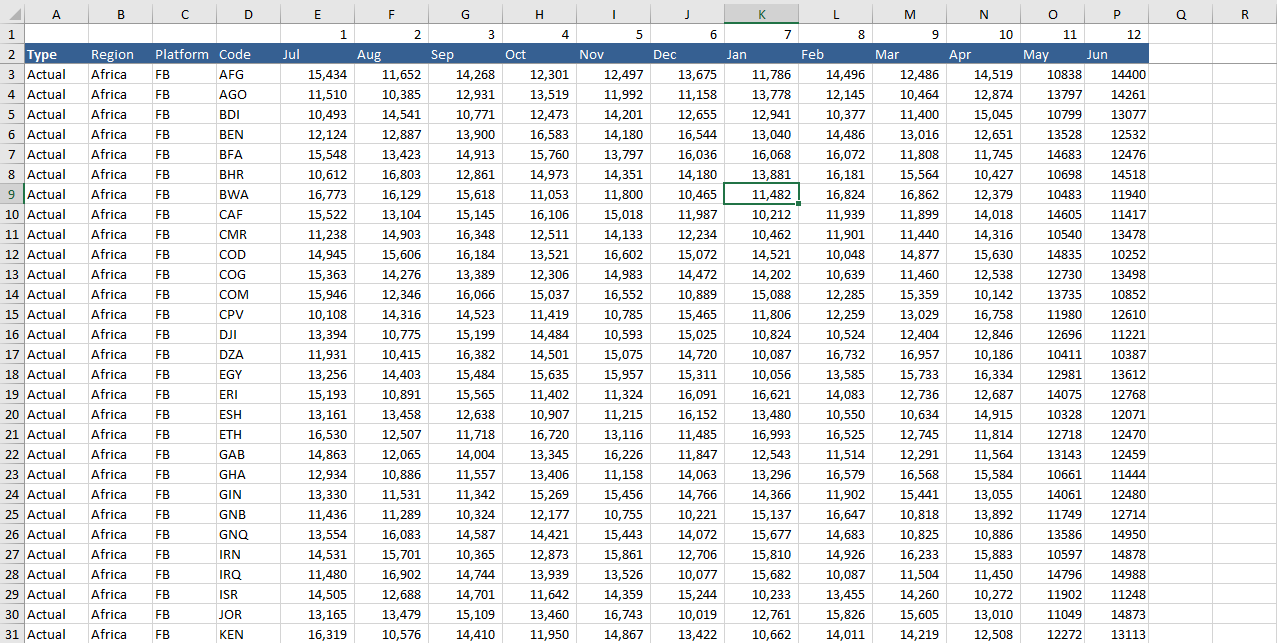Click the Dec header cell
Viewport: 1277px width, 643px height.
[687, 54]
